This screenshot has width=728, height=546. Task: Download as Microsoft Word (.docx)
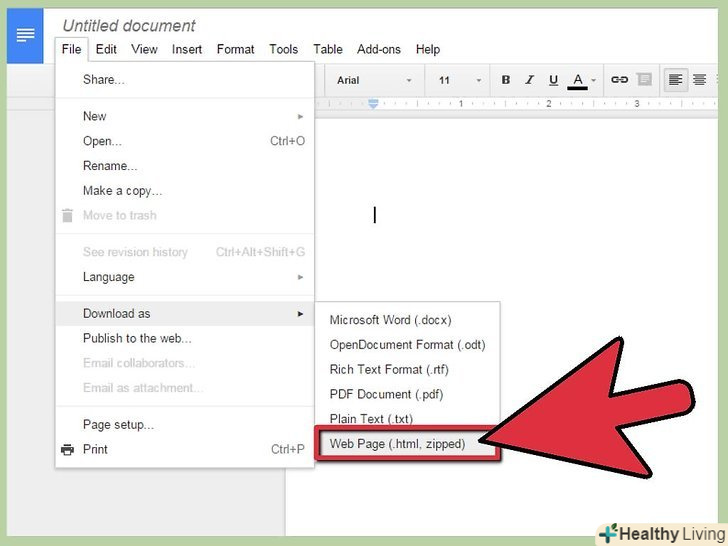click(407, 320)
